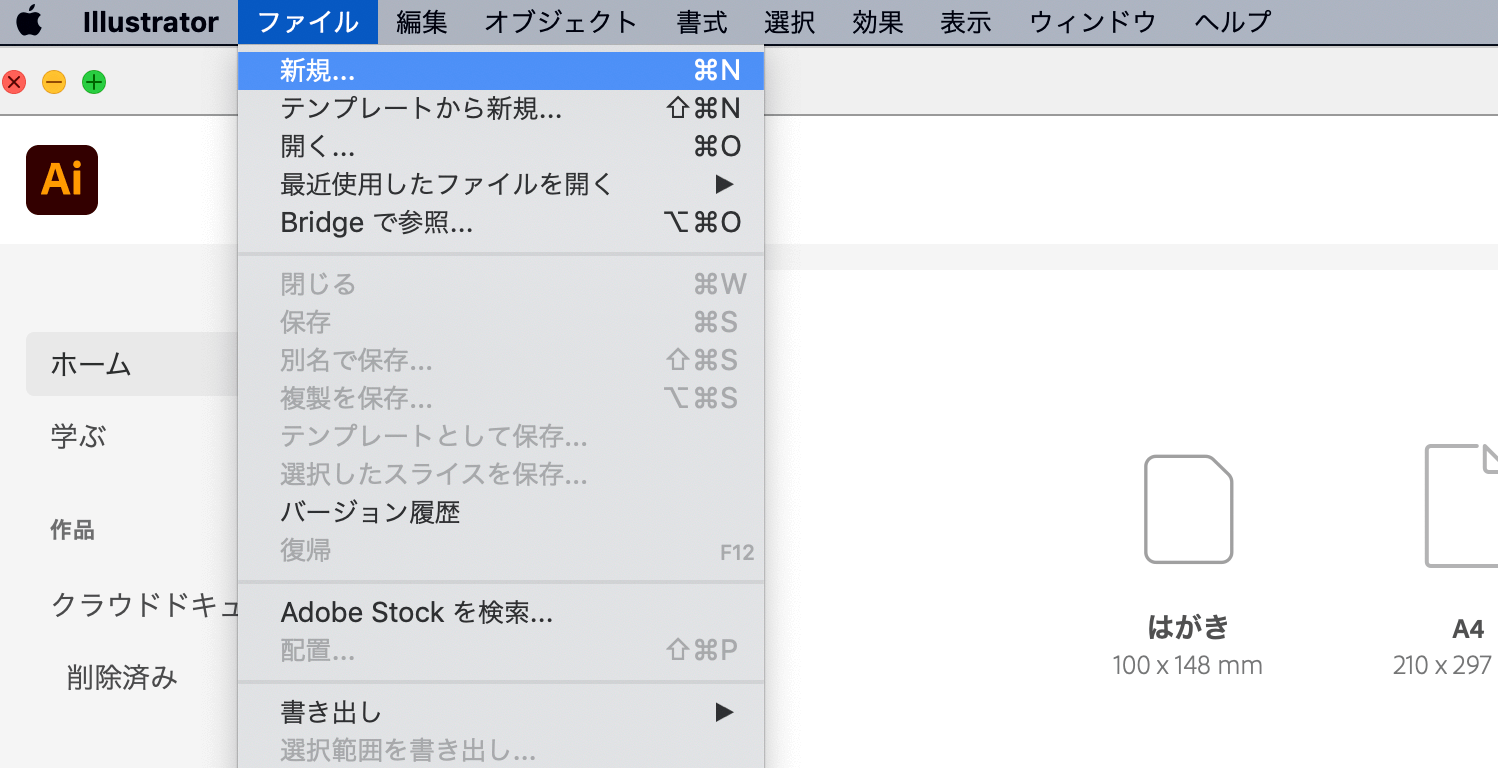Open the ヘルプ menu
The height and width of the screenshot is (768, 1498).
1233,21
